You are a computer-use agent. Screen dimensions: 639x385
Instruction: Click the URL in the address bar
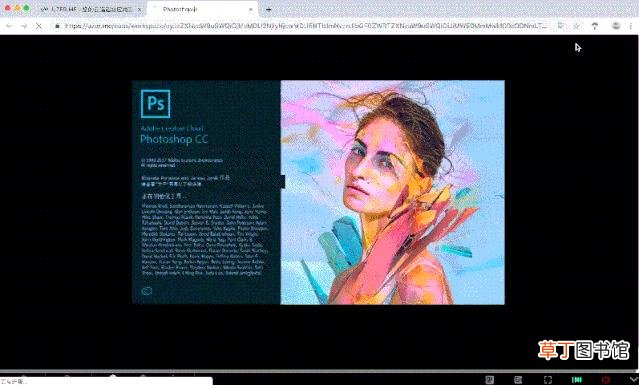click(306, 26)
